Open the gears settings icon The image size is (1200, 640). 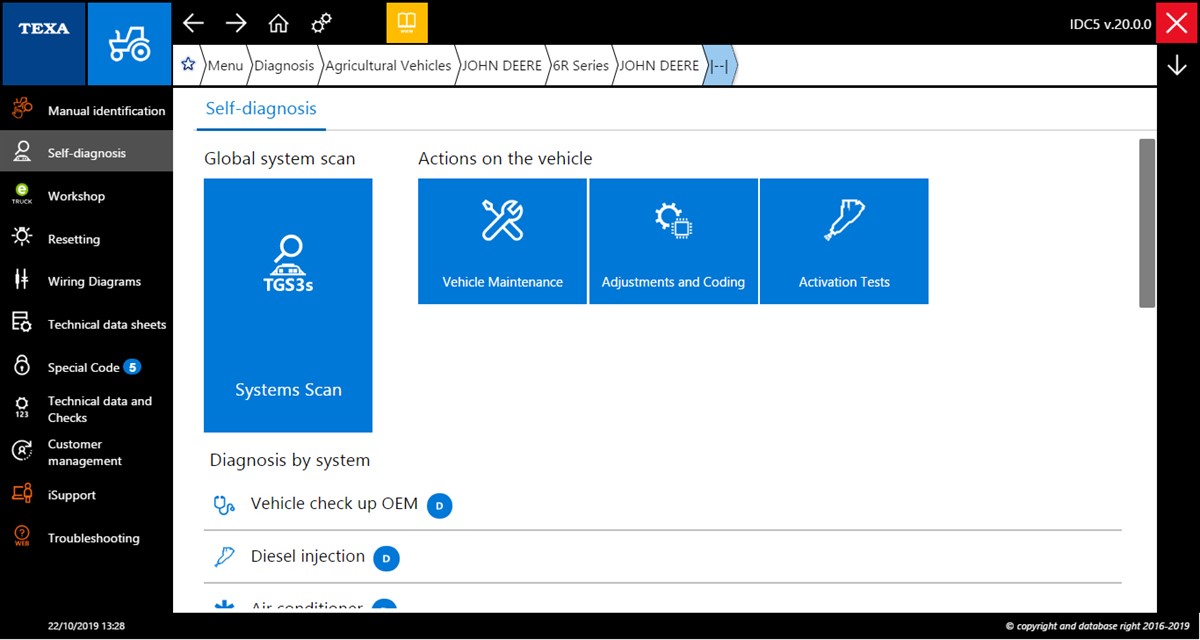(x=321, y=23)
